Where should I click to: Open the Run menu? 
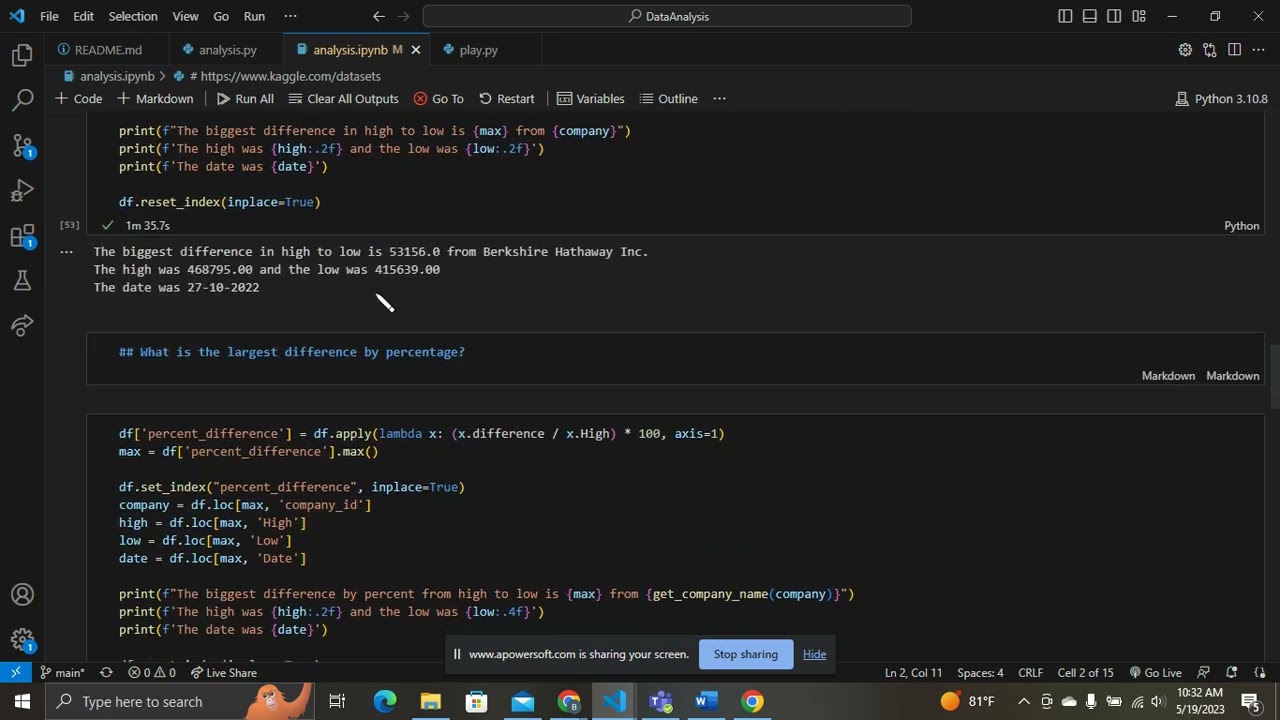click(254, 16)
